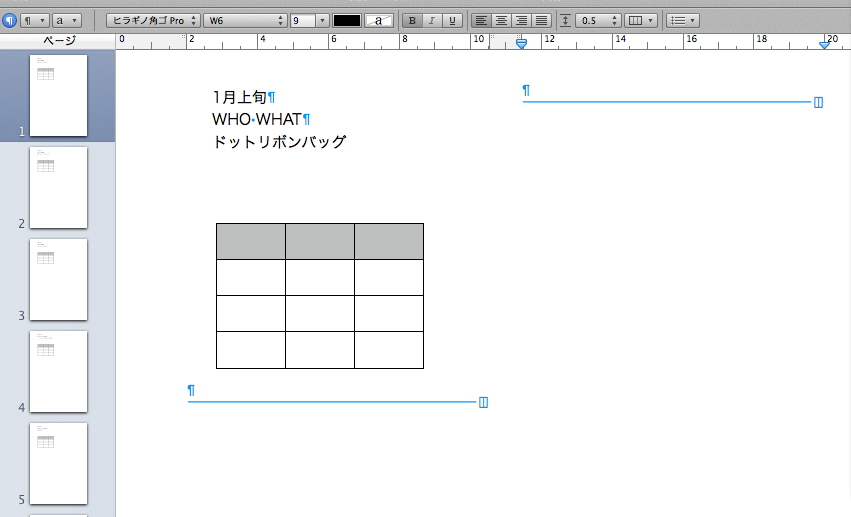This screenshot has height=517, width=851.
Task: Toggle underline formatting
Action: coord(452,21)
